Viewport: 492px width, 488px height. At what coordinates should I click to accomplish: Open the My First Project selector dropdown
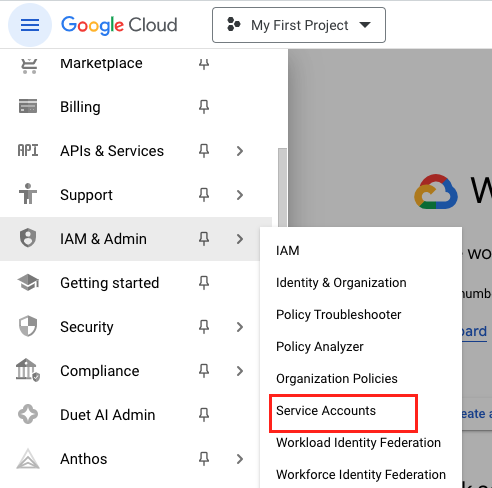click(299, 25)
